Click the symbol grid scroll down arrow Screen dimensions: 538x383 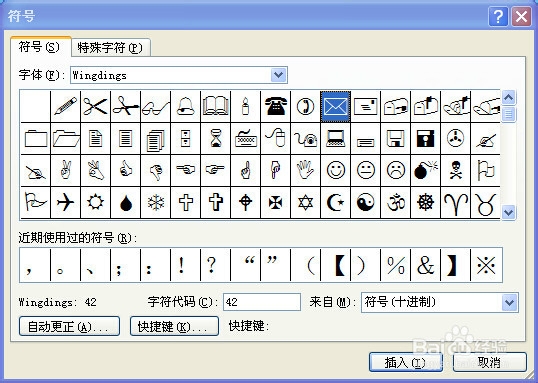[x=508, y=212]
